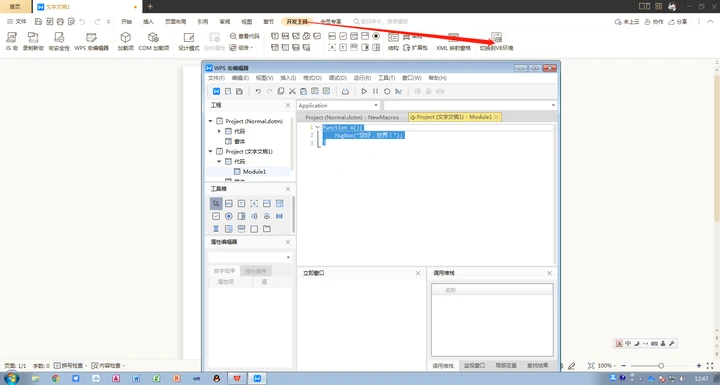Click the zoom slider handle in status bar
720x385 pixels.
[661, 366]
